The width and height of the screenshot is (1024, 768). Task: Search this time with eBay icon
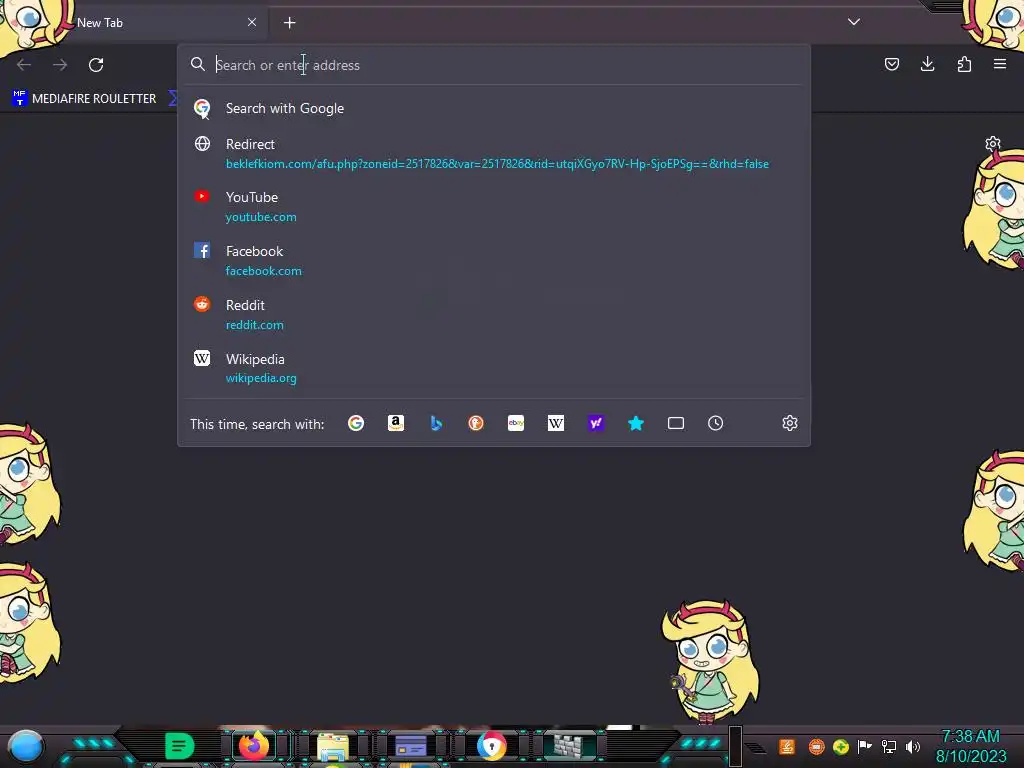pyautogui.click(x=516, y=423)
